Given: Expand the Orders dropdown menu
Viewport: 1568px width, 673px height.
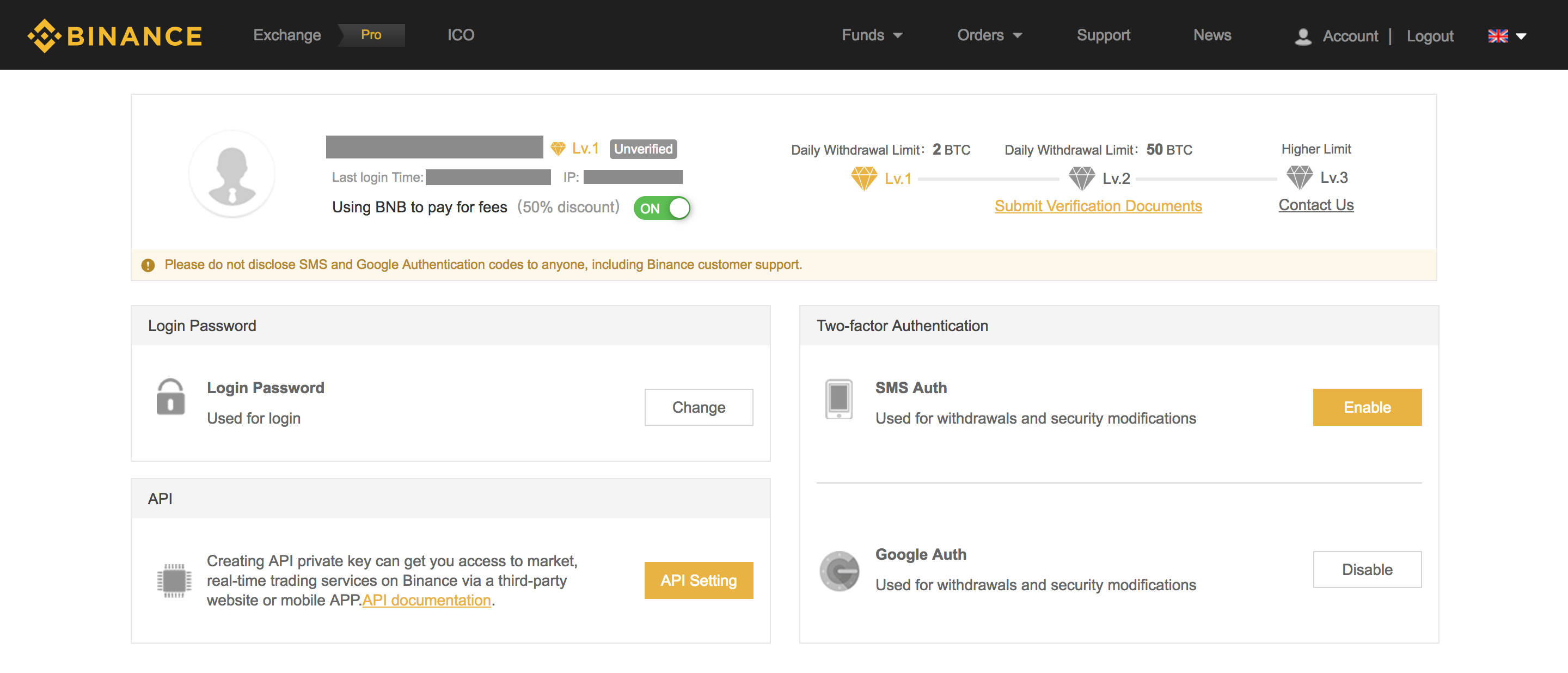Looking at the screenshot, I should (x=988, y=35).
